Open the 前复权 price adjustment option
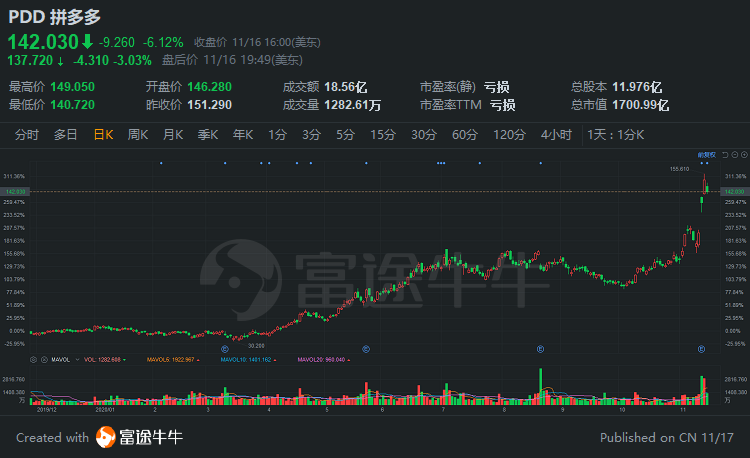750x458 pixels. [707, 155]
